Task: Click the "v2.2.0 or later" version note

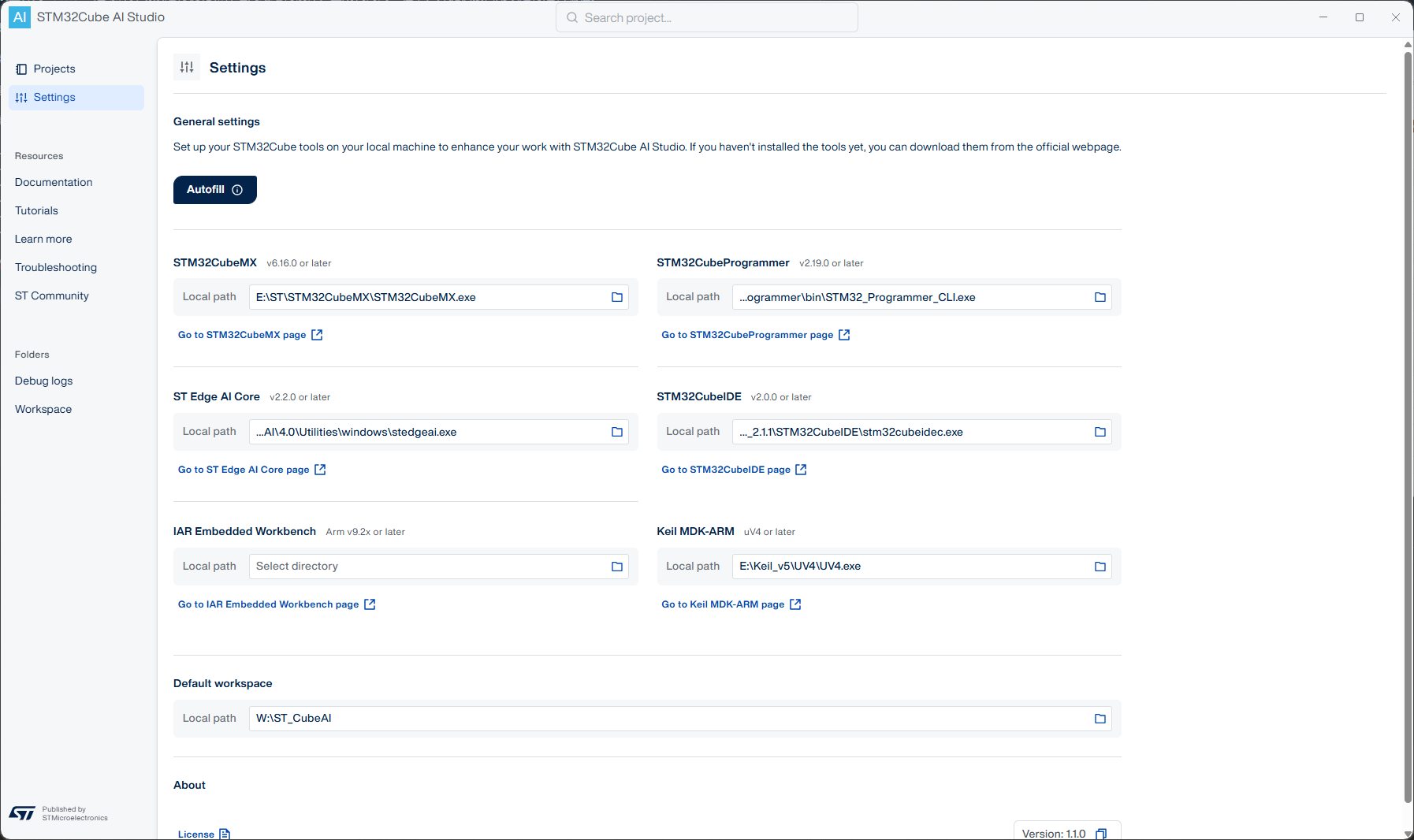Action: 300,398
